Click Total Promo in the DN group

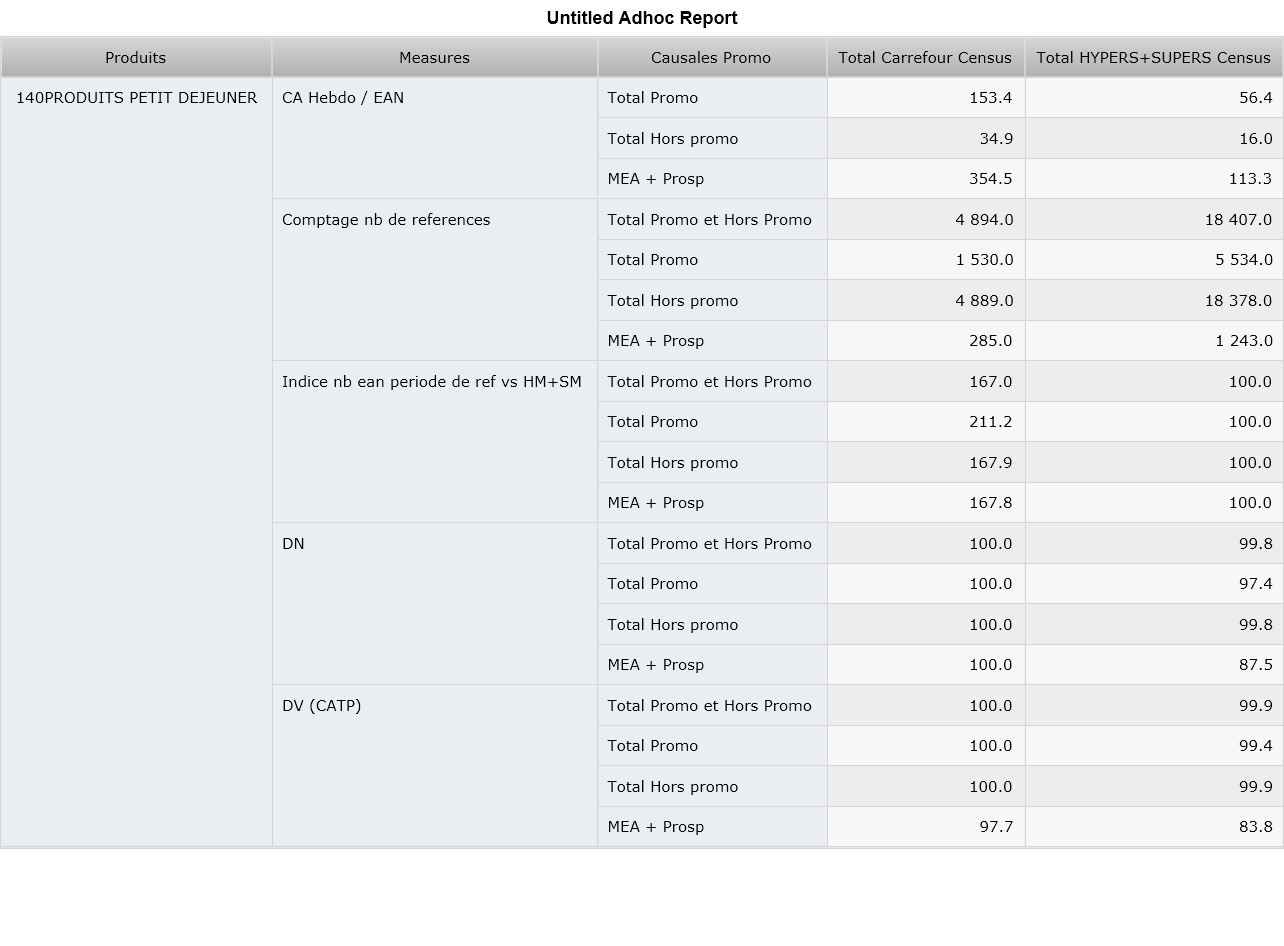coord(712,584)
